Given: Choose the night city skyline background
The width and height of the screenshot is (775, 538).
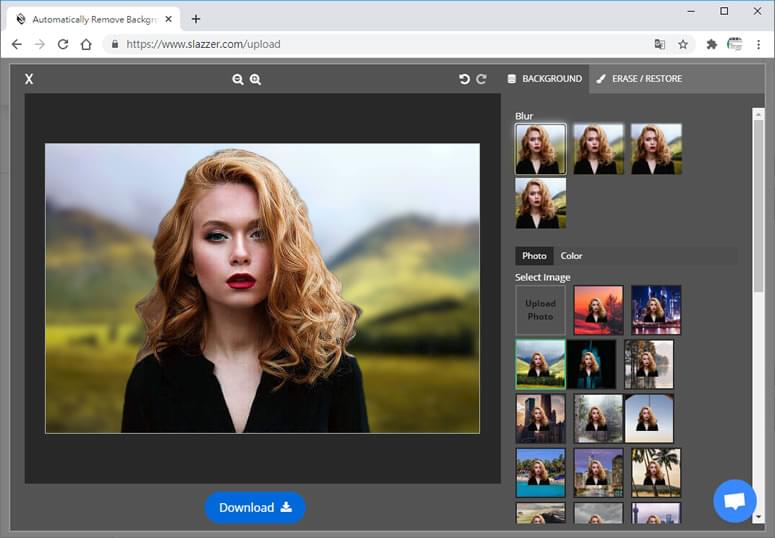Looking at the screenshot, I should click(x=656, y=310).
